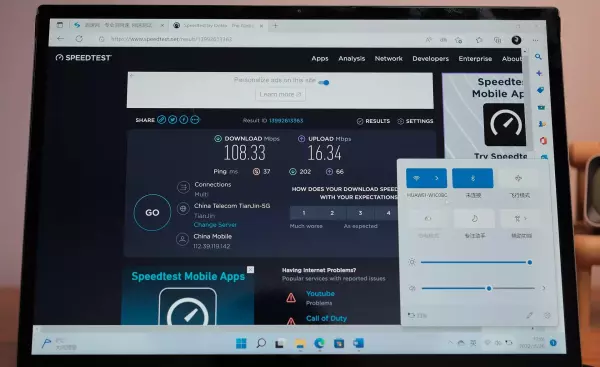Expand volume output device arrow
Screen dimensions: 600x367
click(x=544, y=288)
